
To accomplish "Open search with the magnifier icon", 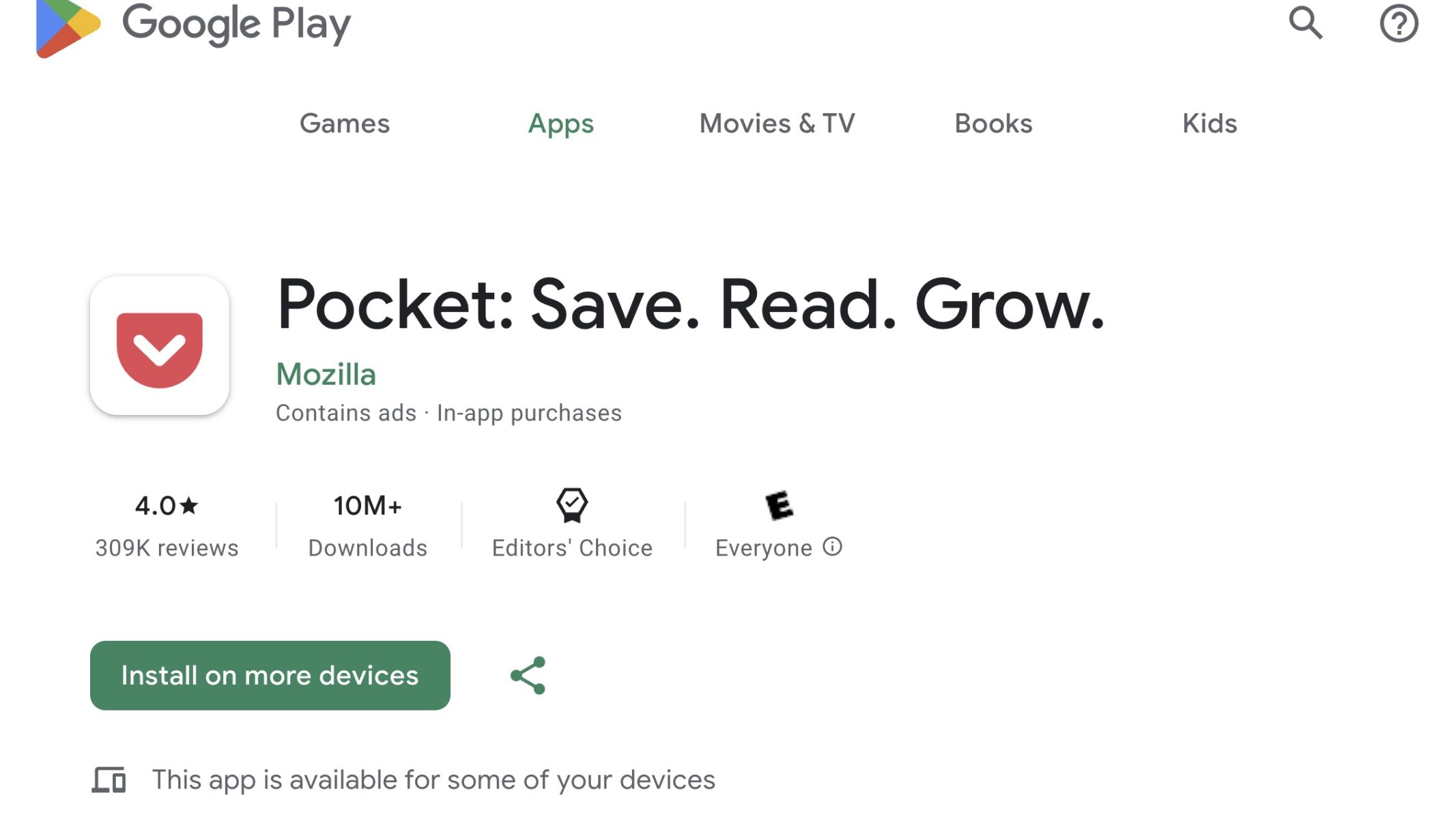I will point(1305,23).
